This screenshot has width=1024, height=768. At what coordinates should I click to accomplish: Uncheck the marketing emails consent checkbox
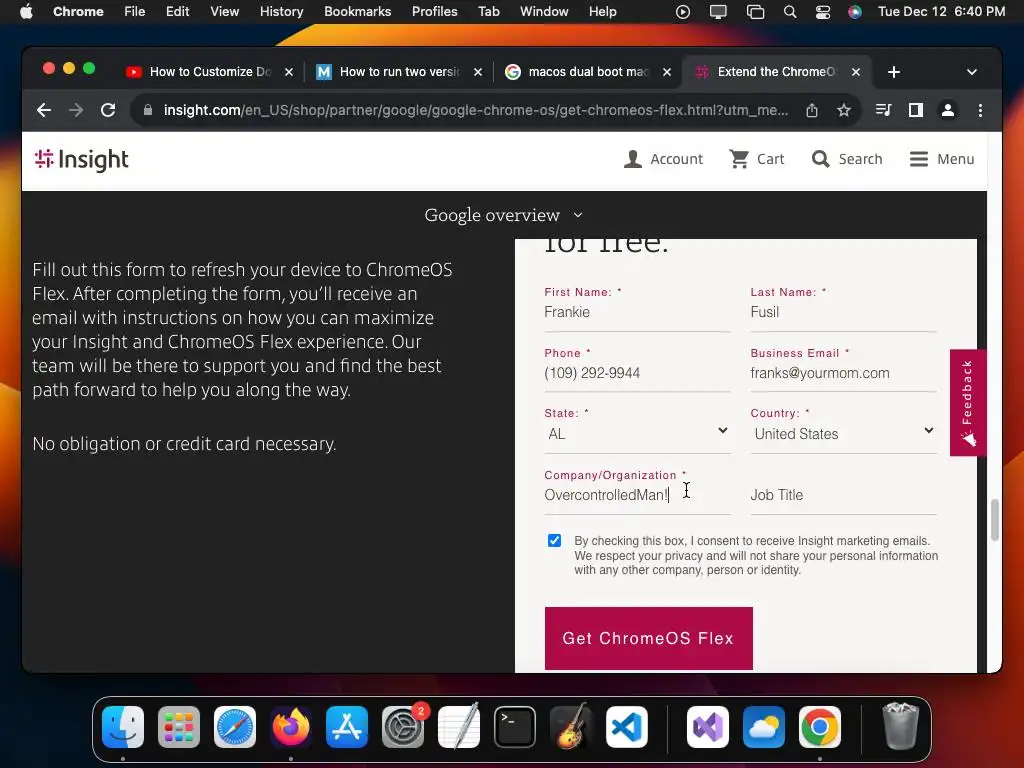(x=554, y=540)
